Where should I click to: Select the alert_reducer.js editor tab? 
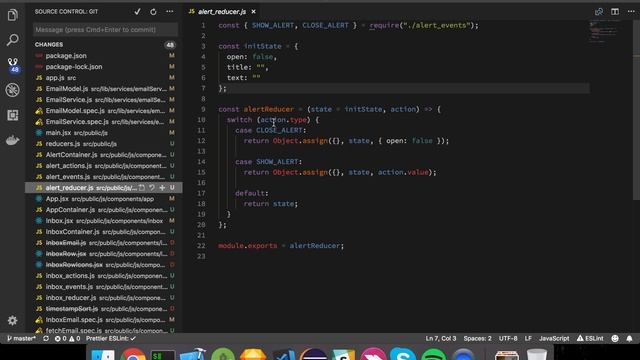tap(222, 12)
